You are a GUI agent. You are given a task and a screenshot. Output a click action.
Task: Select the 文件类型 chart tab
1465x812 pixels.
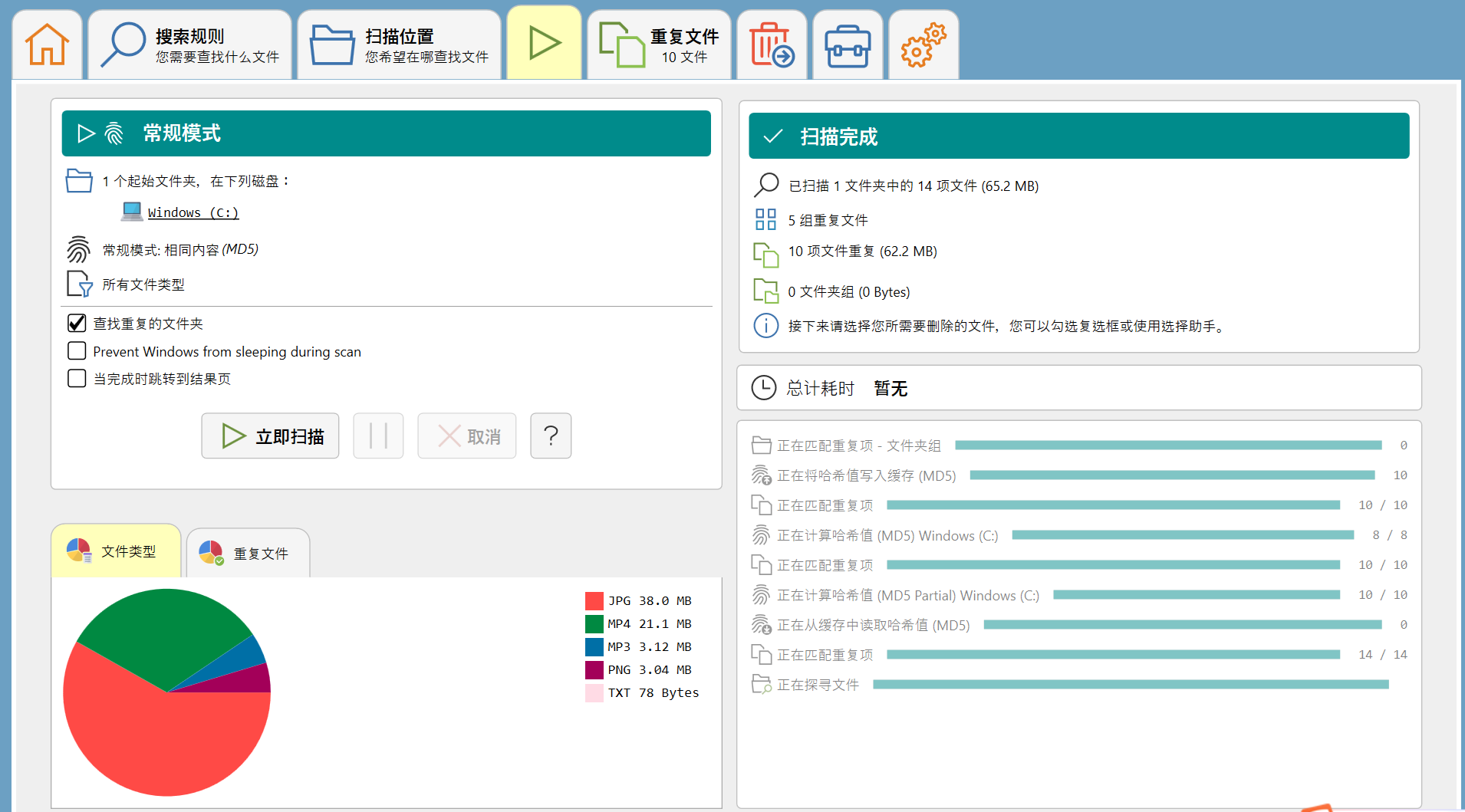(116, 551)
